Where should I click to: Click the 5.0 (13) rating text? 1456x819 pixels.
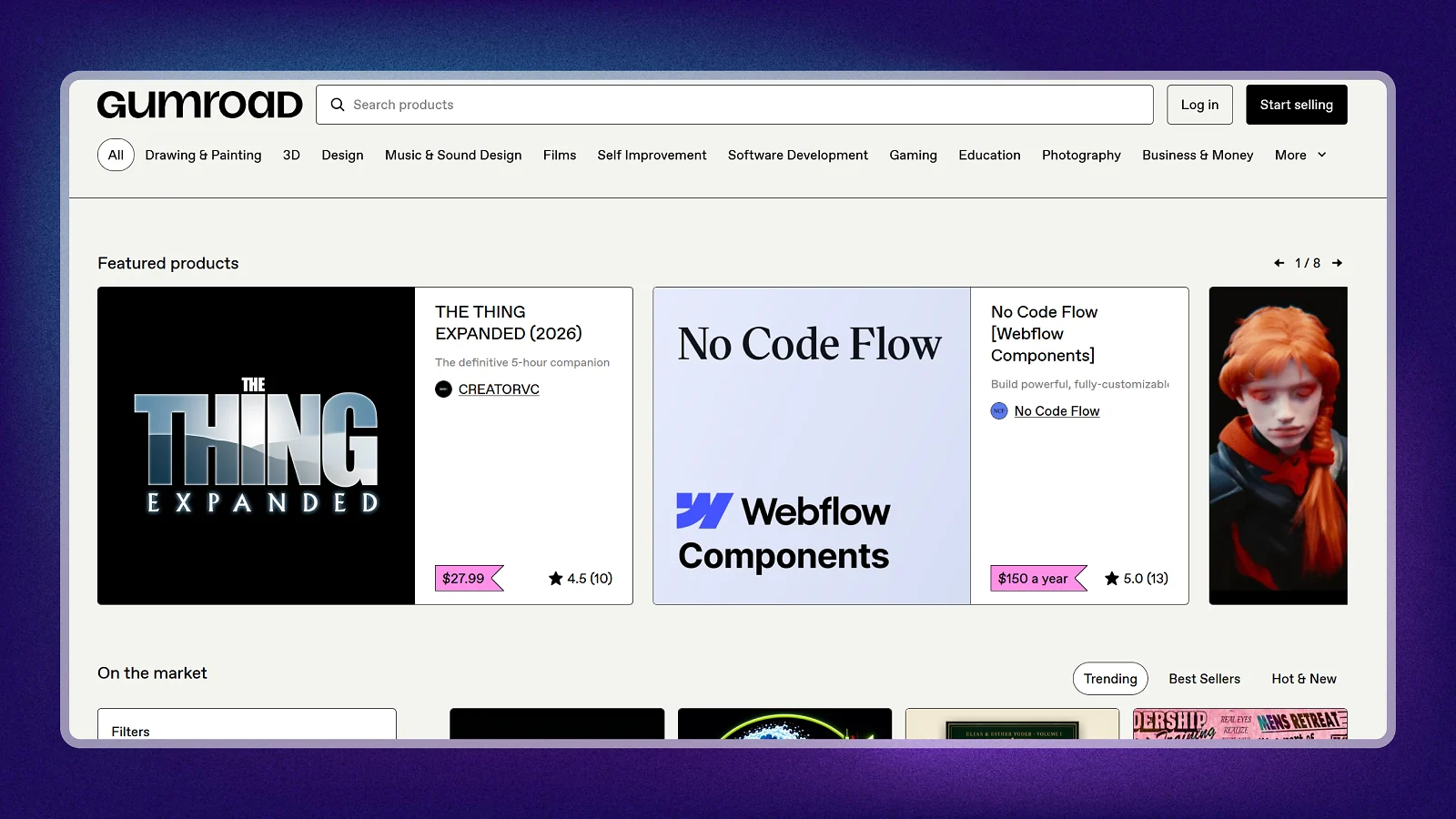1146,579
